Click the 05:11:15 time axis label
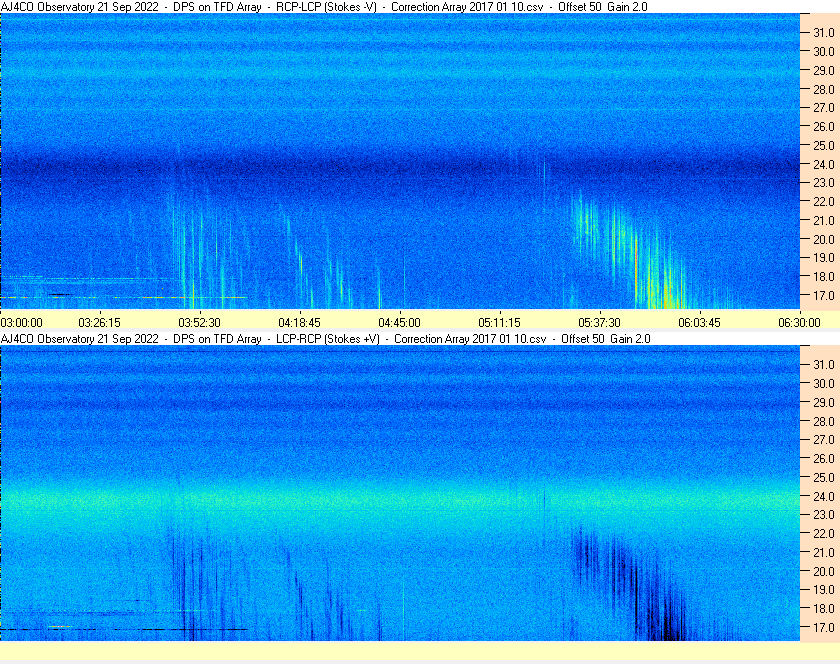Viewport: 840px width, 664px height. pos(499,323)
